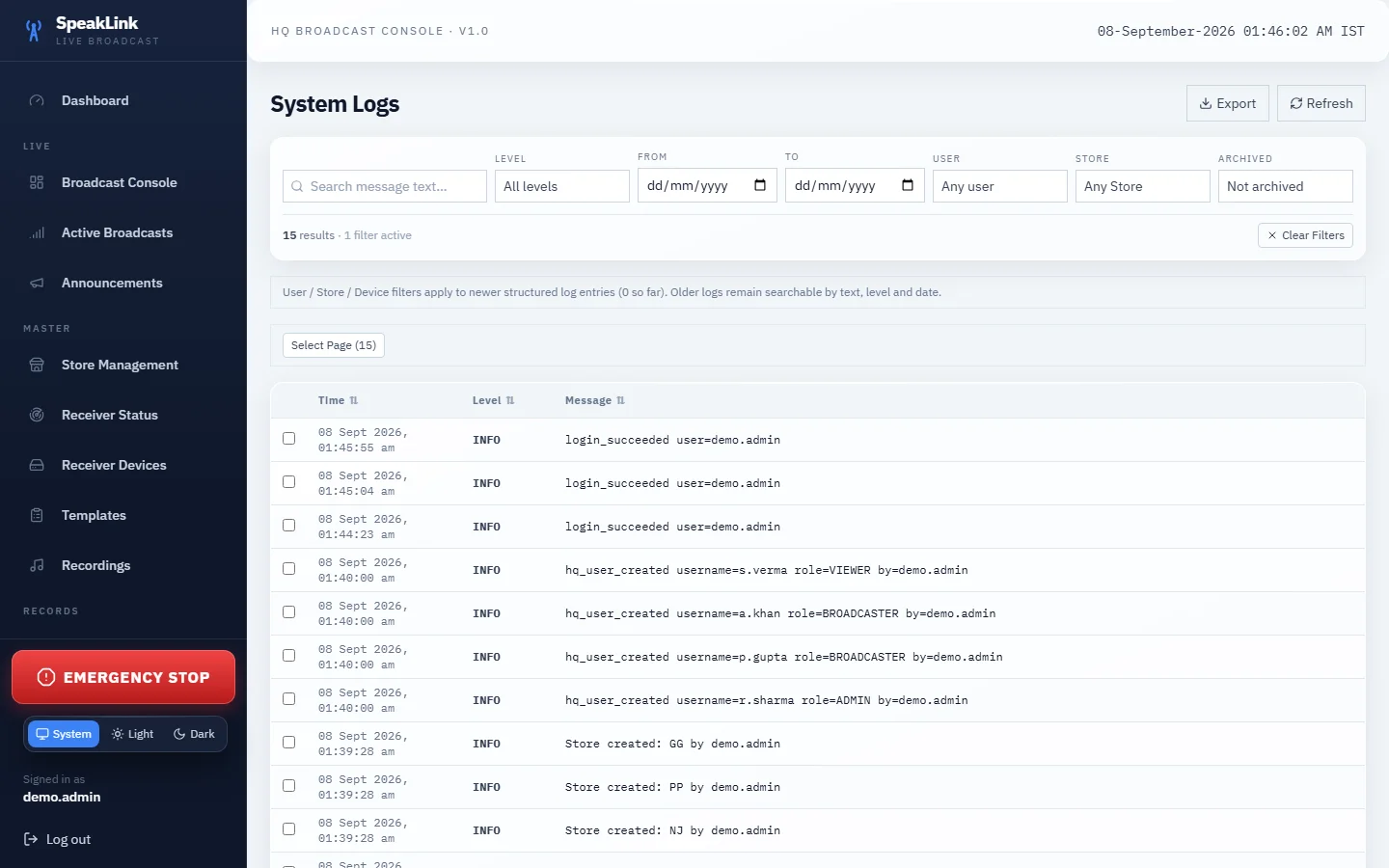
Task: Tick checkbox for 01:45:04 login_succeeded row
Action: (x=288, y=482)
